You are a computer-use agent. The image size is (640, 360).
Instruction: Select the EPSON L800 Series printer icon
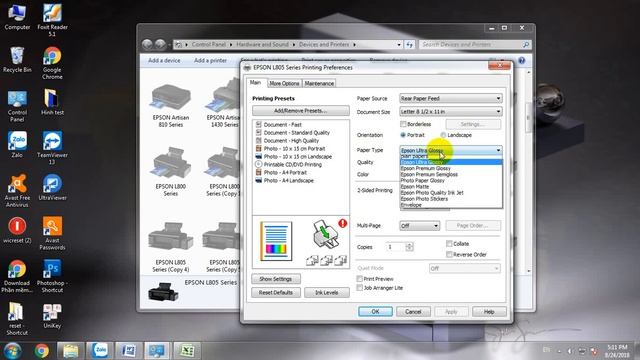tap(171, 172)
